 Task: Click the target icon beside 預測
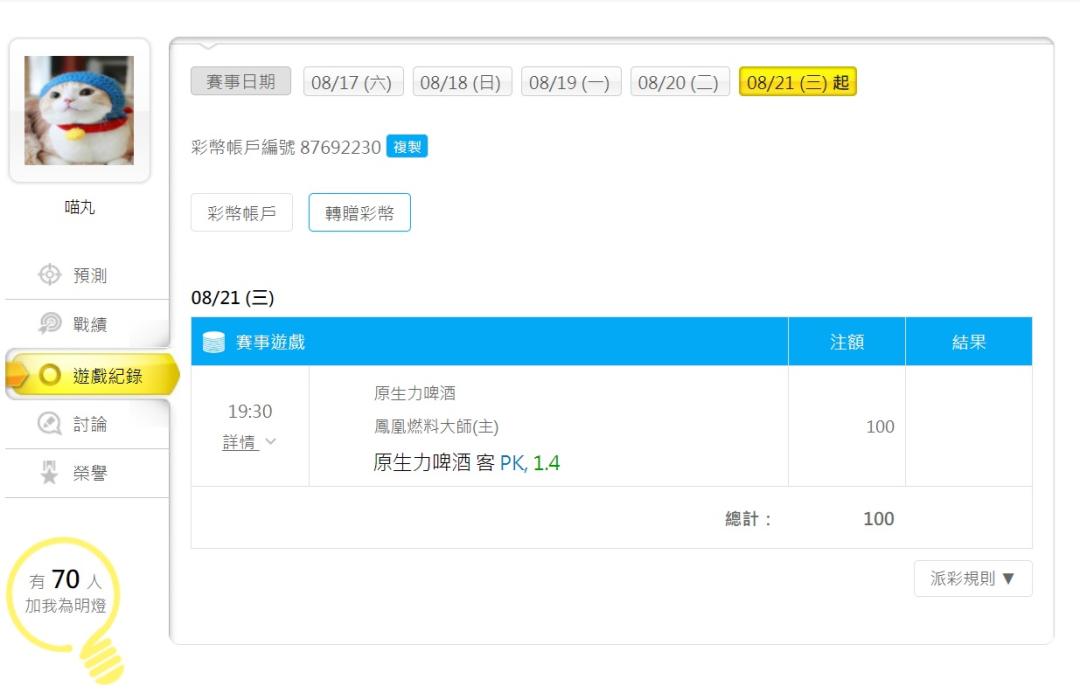(x=50, y=274)
